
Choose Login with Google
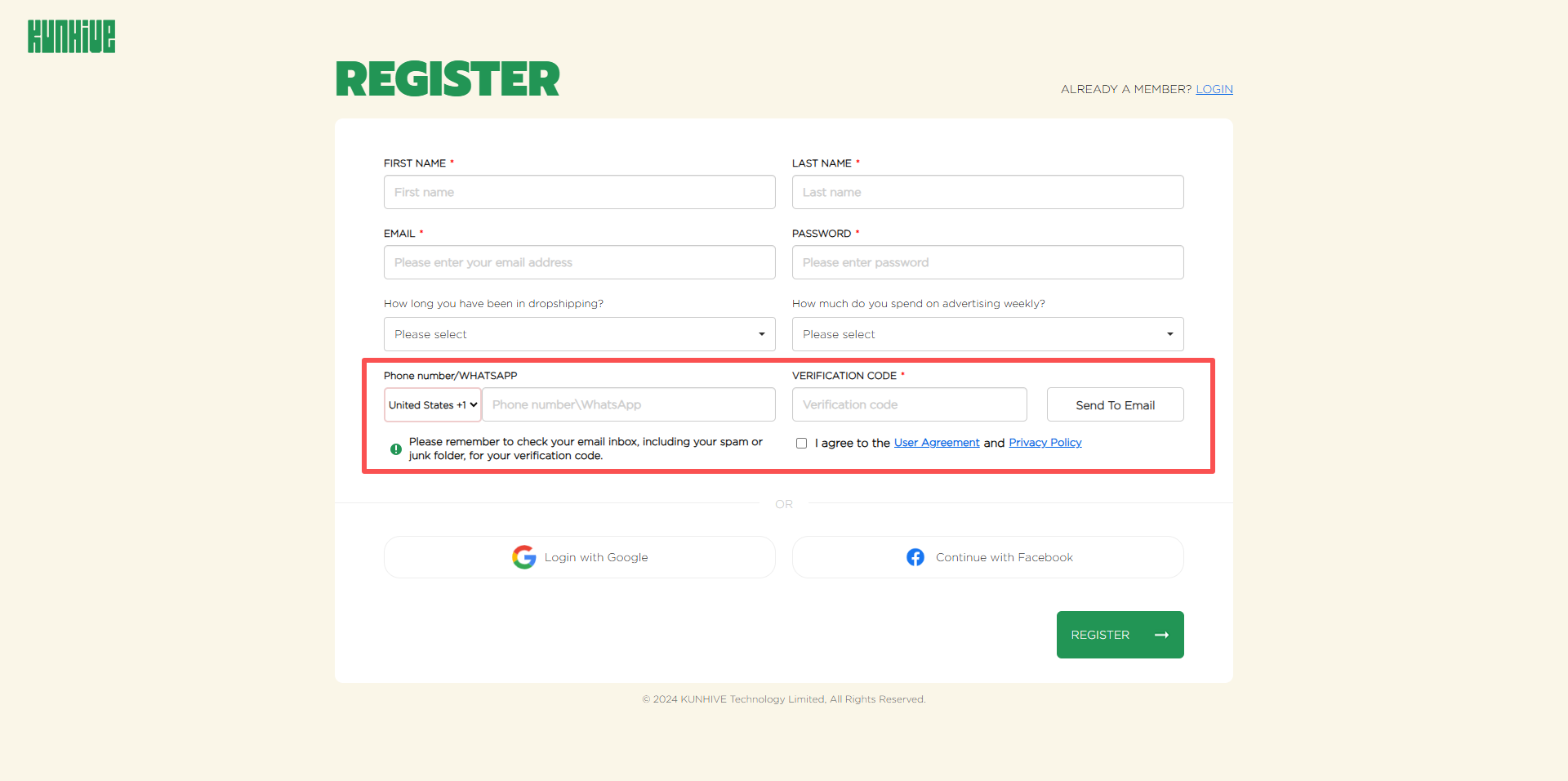coord(579,557)
